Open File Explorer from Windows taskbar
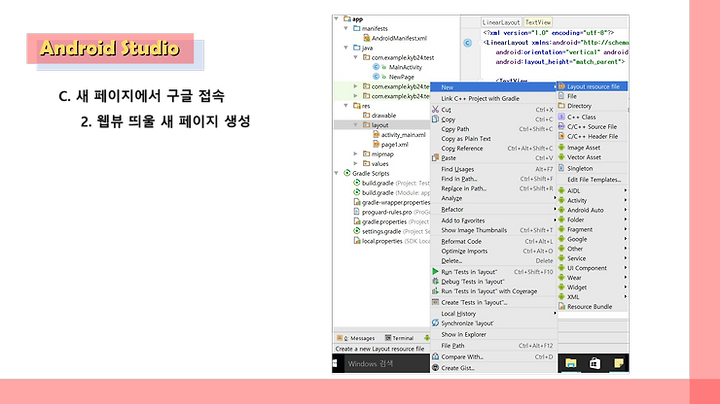The width and height of the screenshot is (720, 404). click(571, 363)
